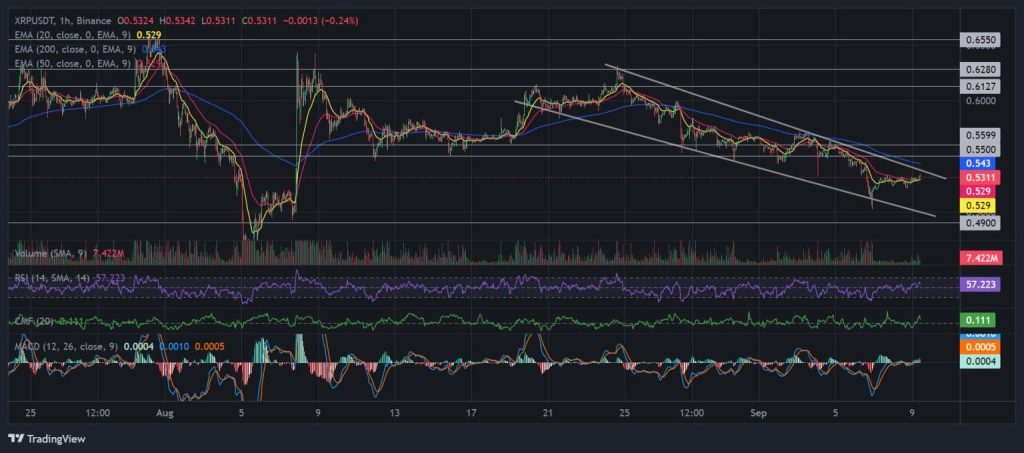Click the 0.6550 price level label
1024x453 pixels.
(x=979, y=40)
